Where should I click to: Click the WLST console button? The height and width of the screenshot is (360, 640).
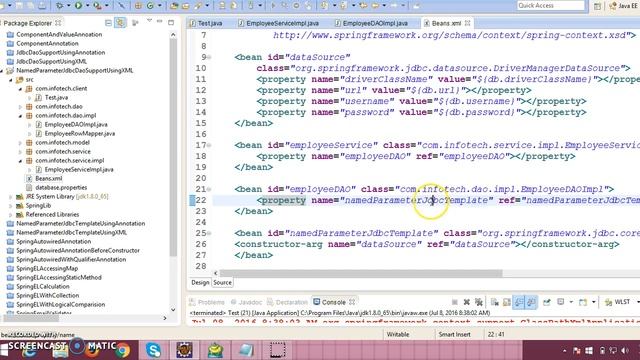coord(618,302)
